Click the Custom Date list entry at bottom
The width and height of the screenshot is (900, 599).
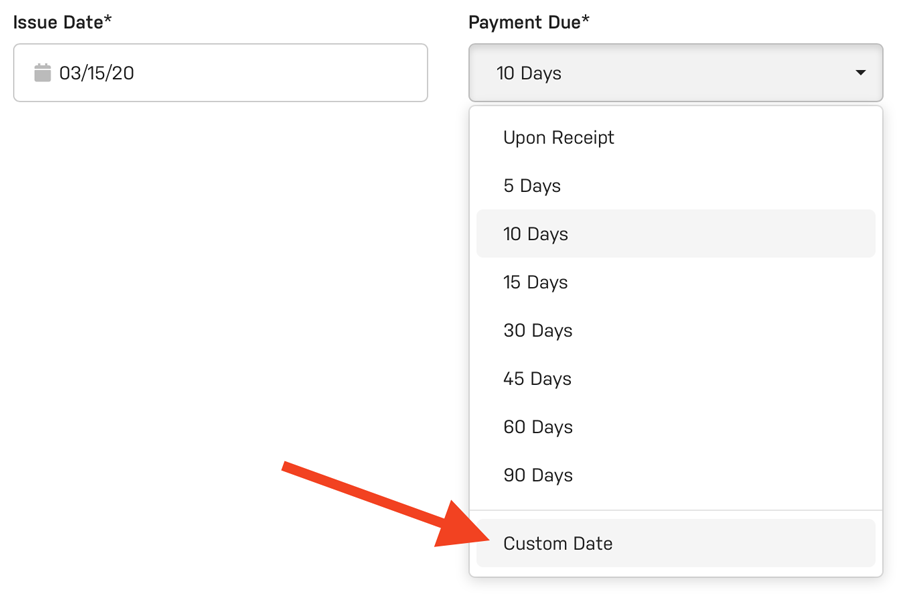[558, 543]
